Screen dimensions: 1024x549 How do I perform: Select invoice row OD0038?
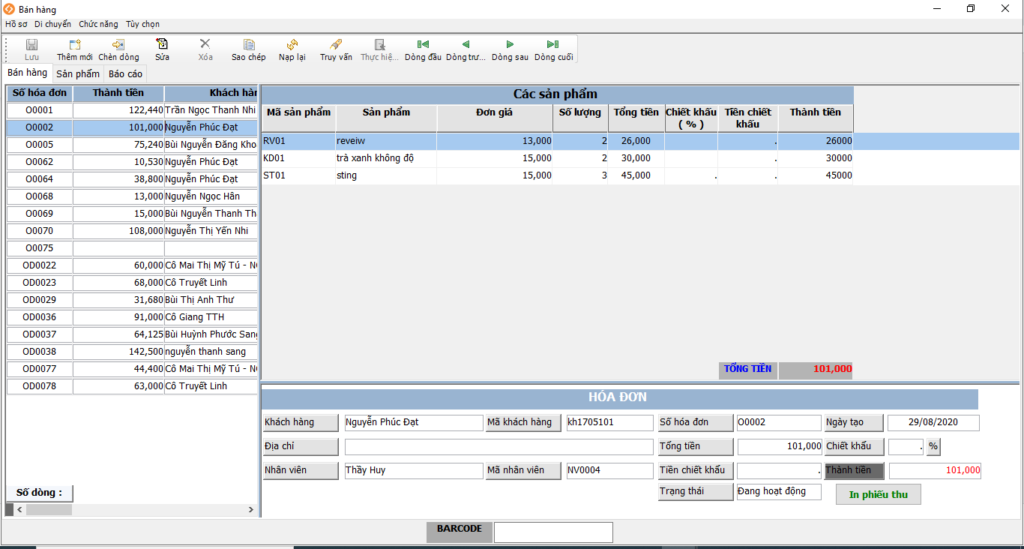[40, 352]
